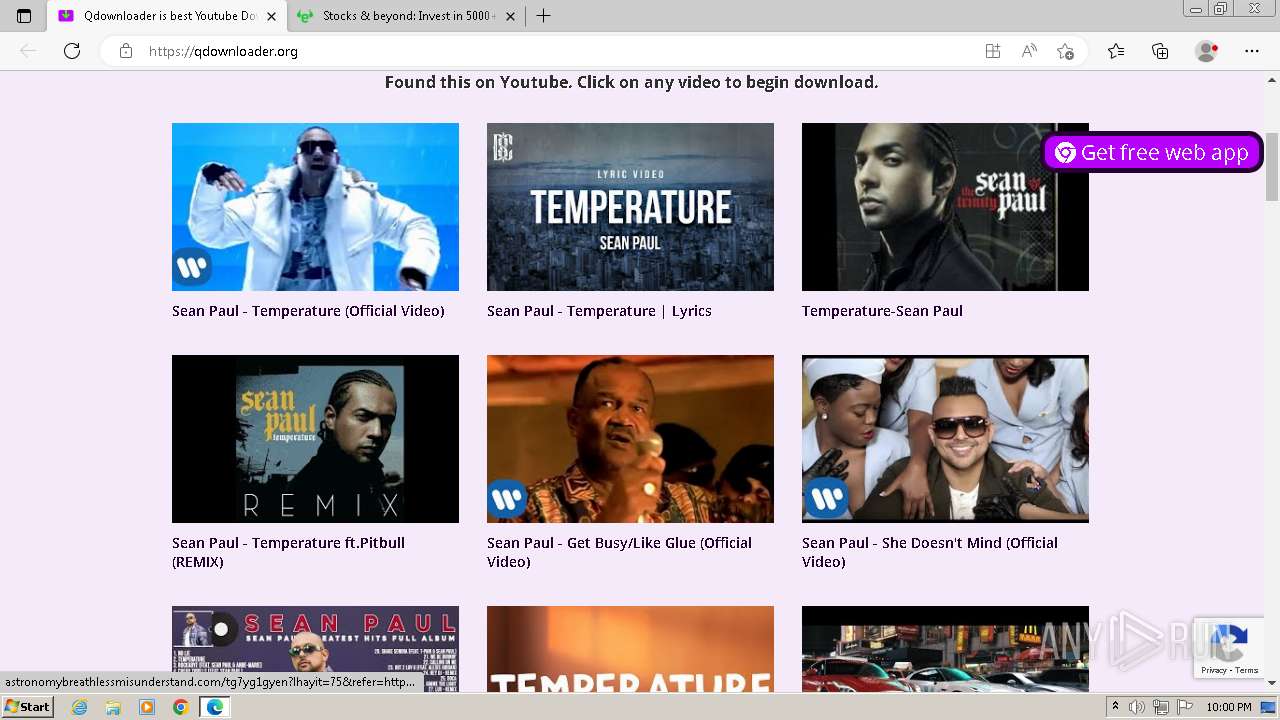
Task: Click title Sean Paul - Temperature ft.Pitbull (REMIX)
Action: 288,552
